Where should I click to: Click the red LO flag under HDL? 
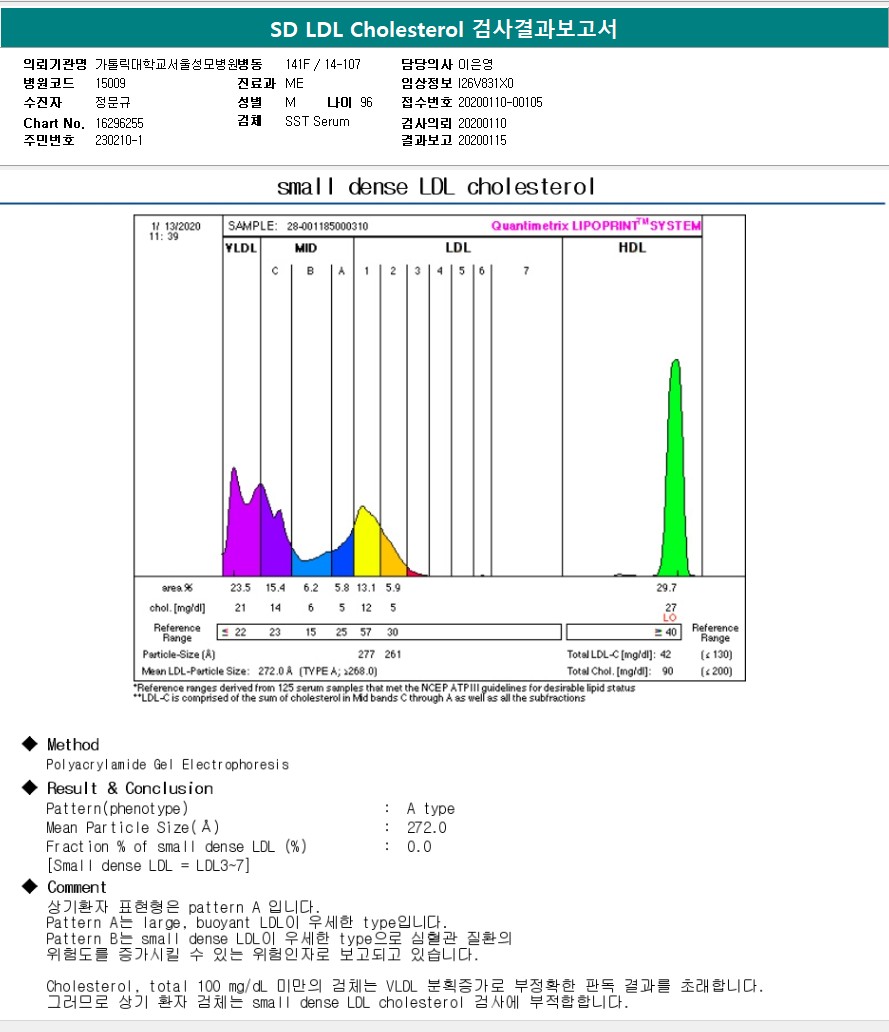pos(670,618)
